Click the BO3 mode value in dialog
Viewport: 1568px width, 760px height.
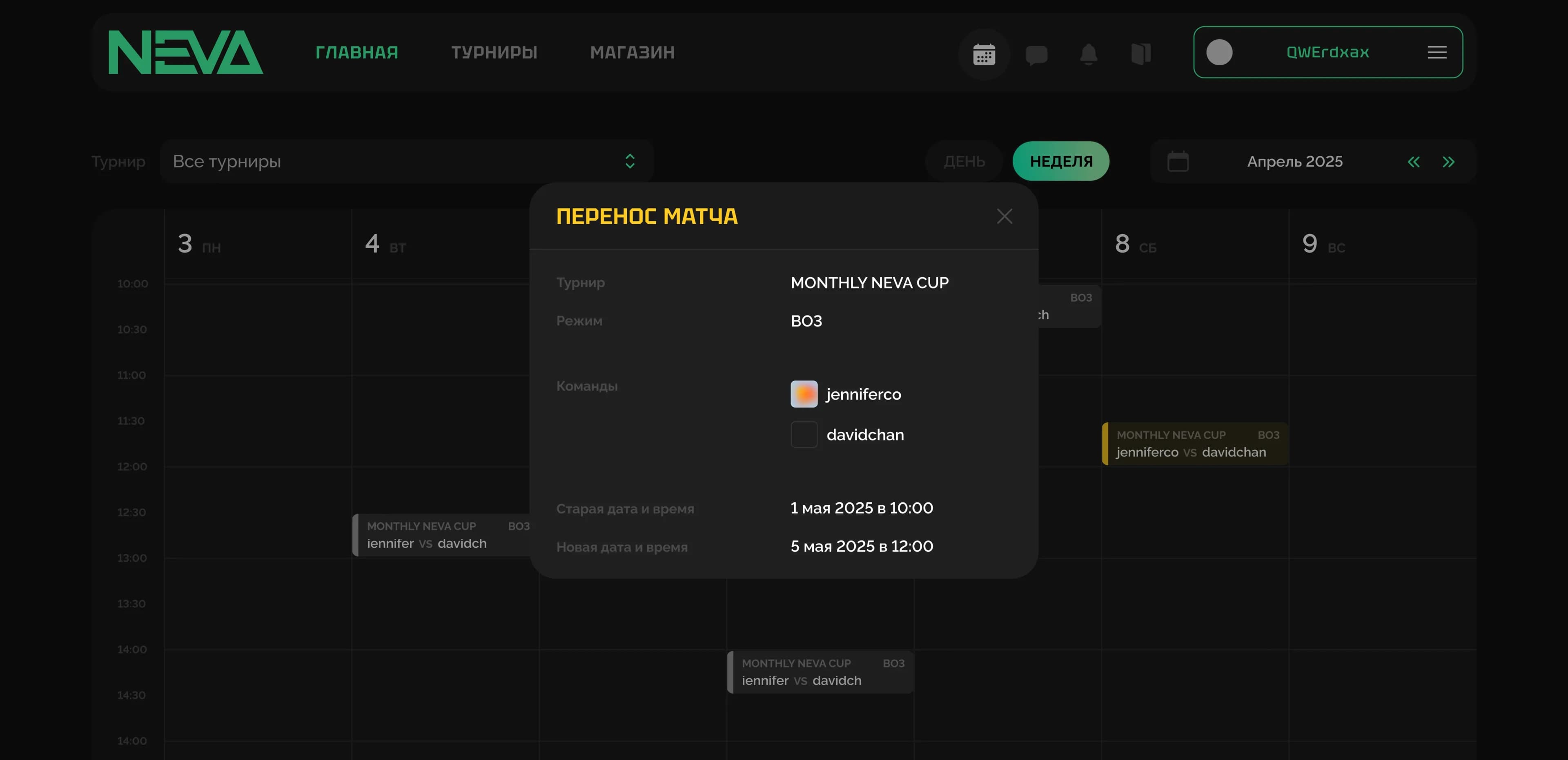pyautogui.click(x=806, y=321)
